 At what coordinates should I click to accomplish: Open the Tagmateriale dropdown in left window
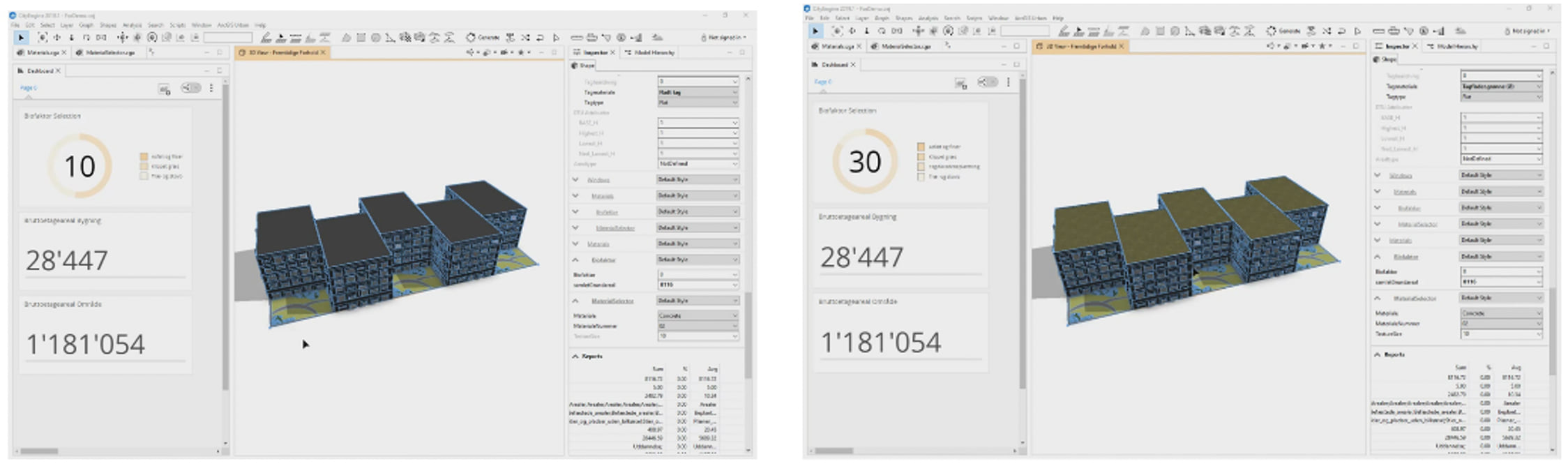pos(698,92)
